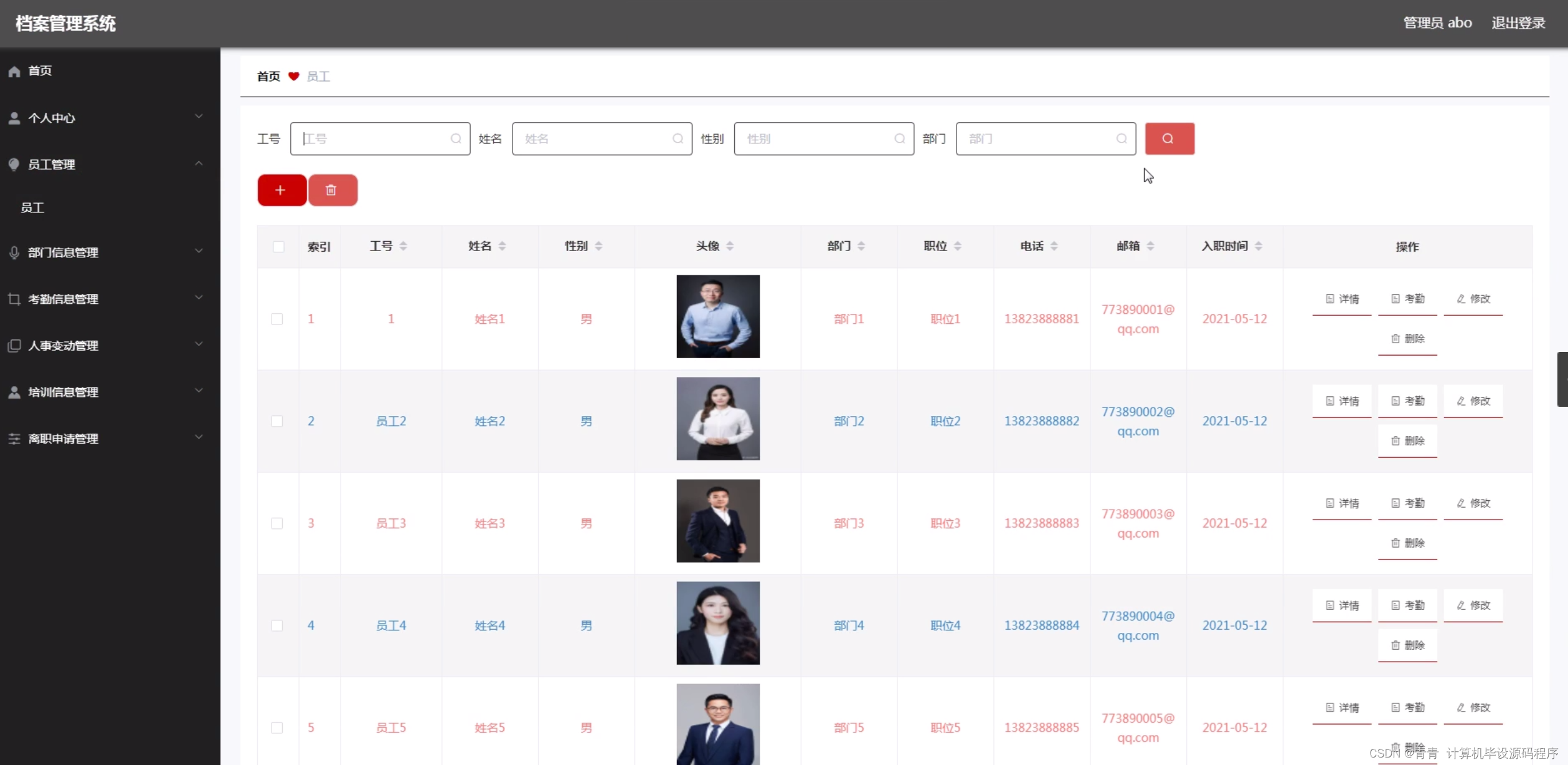Open 人事变动管理 using its icon
Image resolution: width=1568 pixels, height=765 pixels.
point(14,345)
